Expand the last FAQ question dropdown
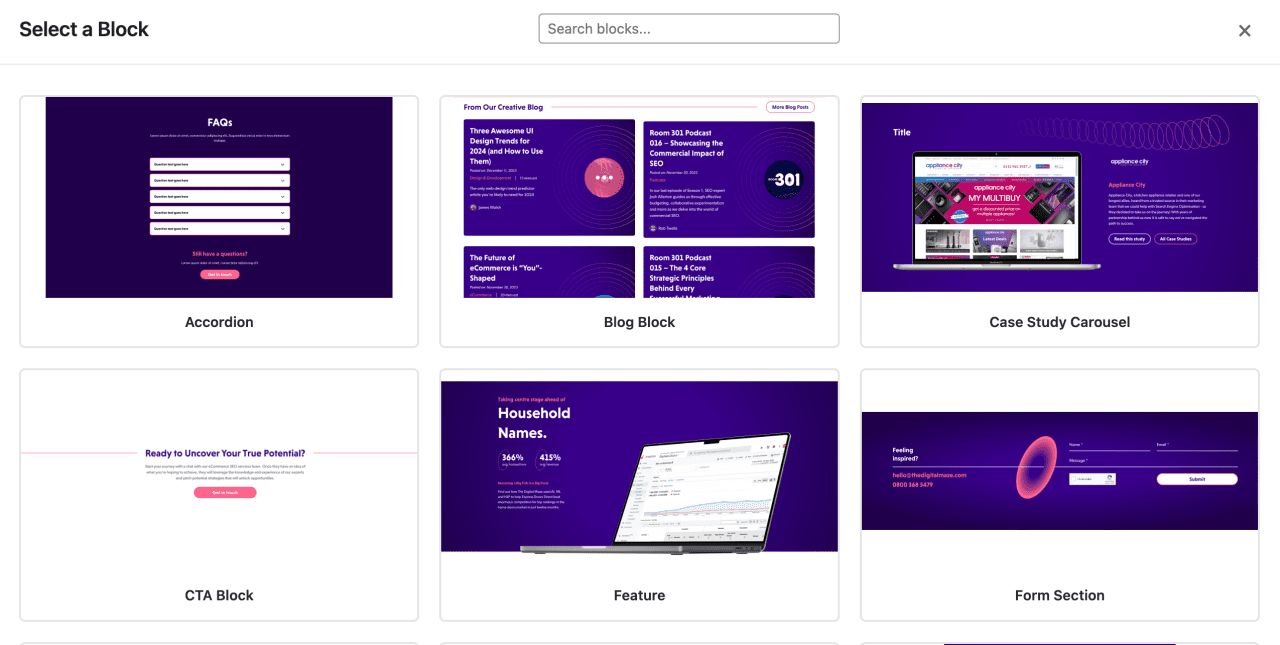 click(x=219, y=228)
